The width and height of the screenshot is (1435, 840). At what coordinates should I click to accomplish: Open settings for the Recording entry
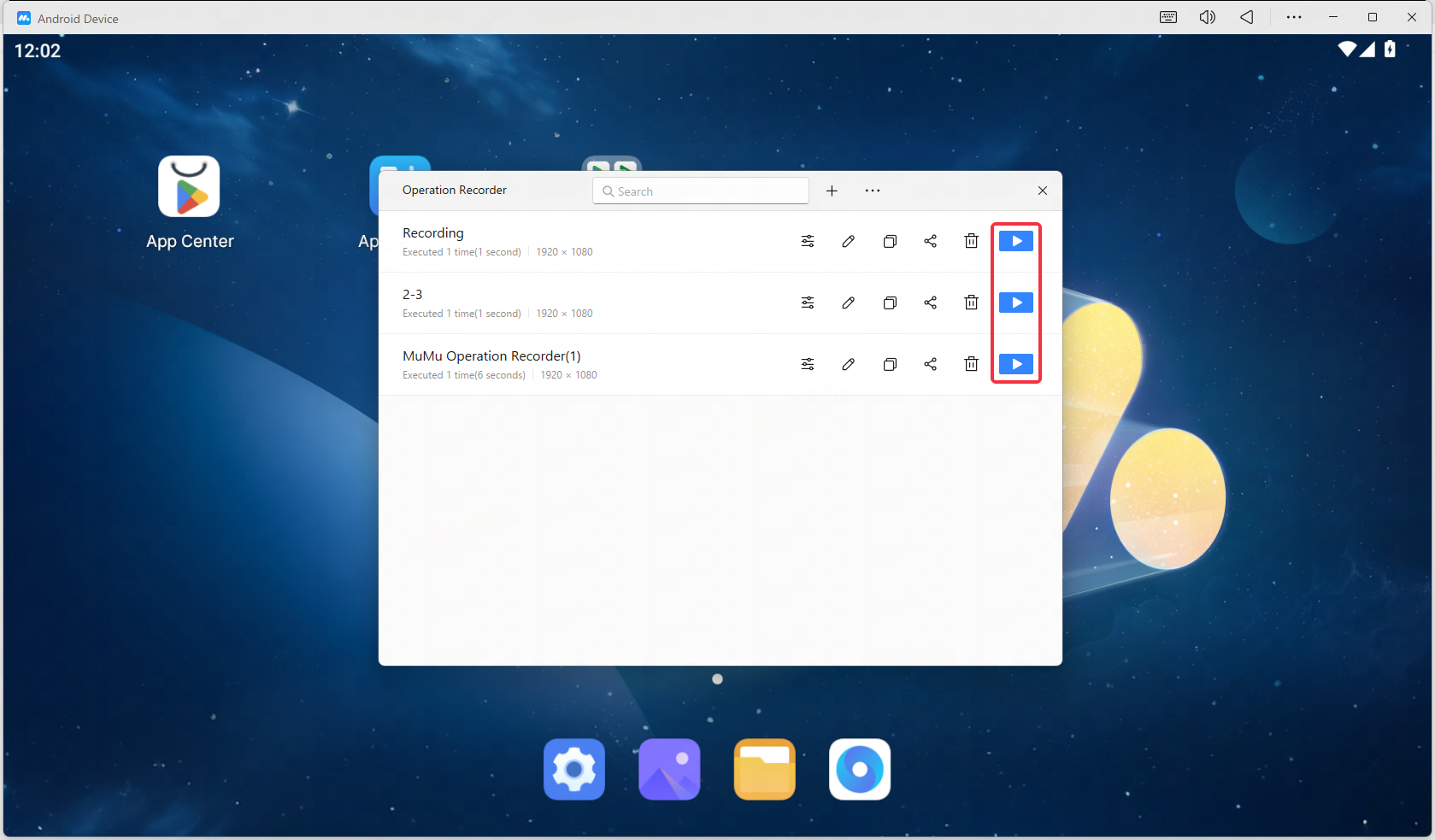tap(808, 241)
